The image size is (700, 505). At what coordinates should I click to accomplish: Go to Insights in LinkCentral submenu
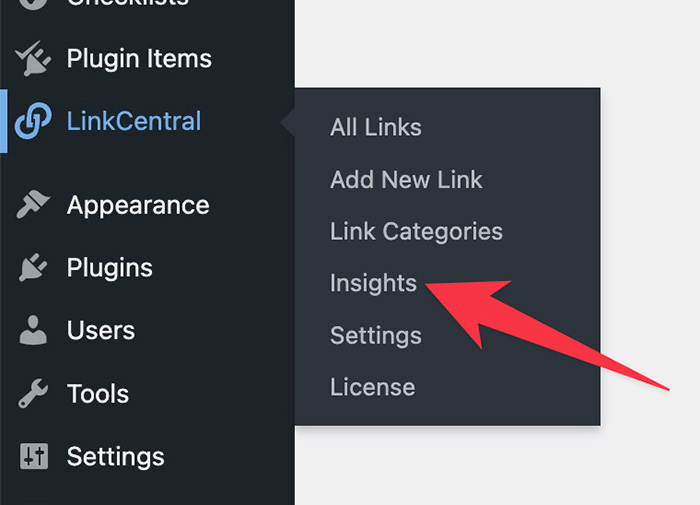pyautogui.click(x=373, y=284)
